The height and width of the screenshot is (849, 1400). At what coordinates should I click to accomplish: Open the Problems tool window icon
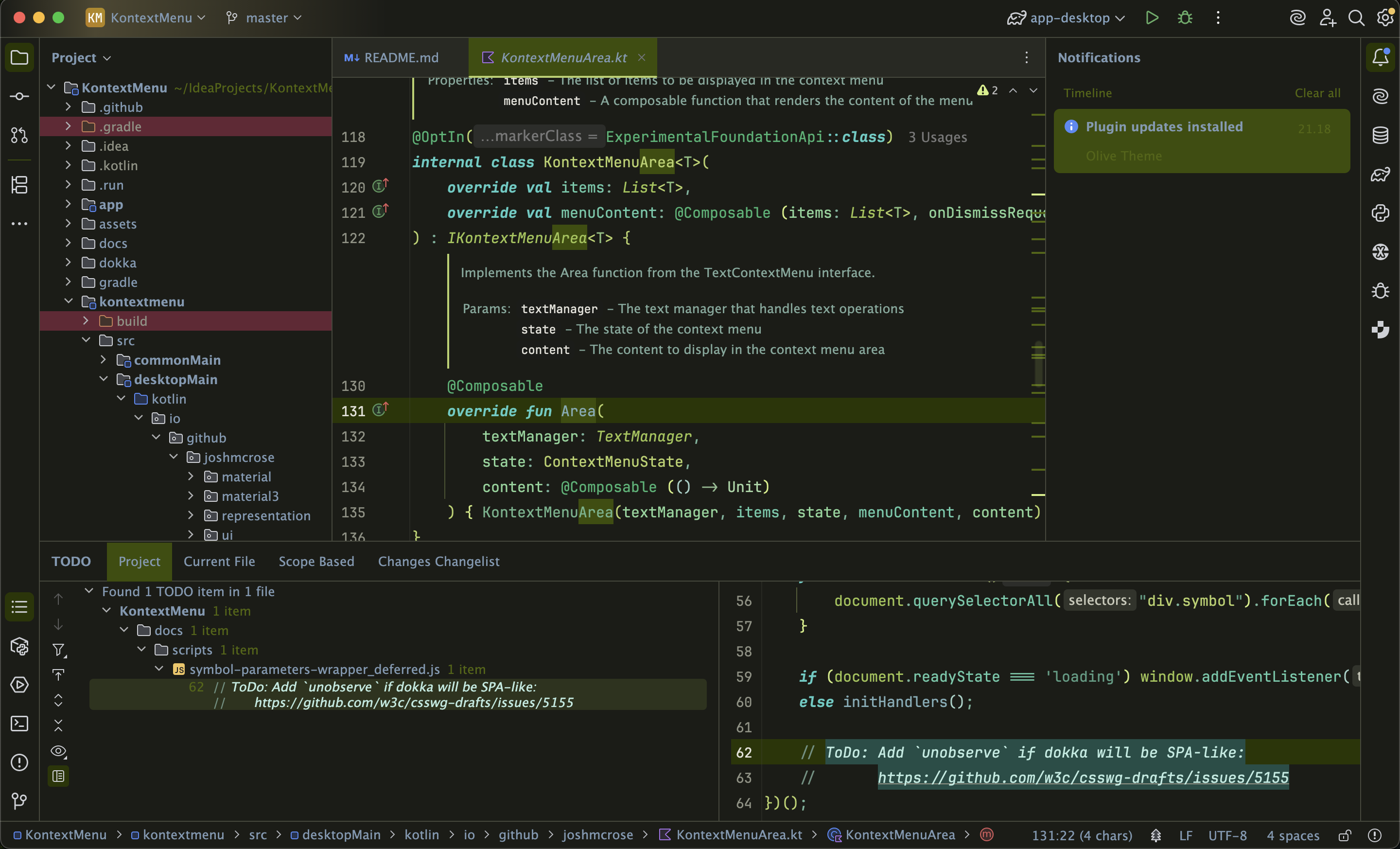click(19, 762)
